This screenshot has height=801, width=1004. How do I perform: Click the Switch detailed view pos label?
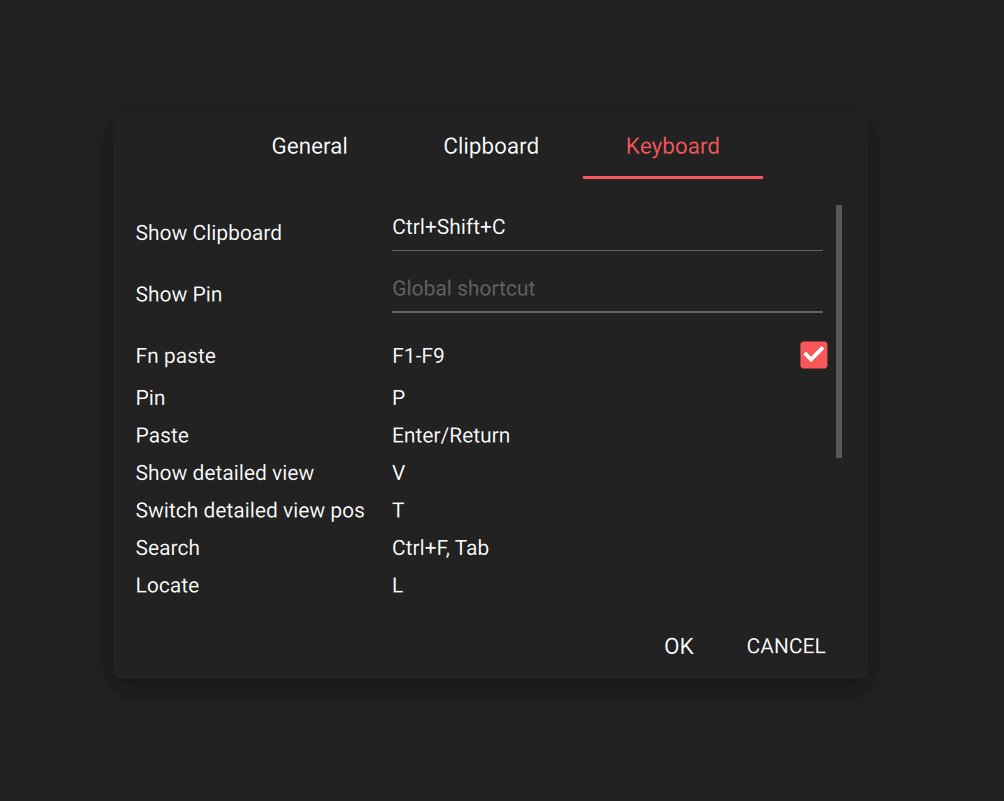pyautogui.click(x=250, y=511)
